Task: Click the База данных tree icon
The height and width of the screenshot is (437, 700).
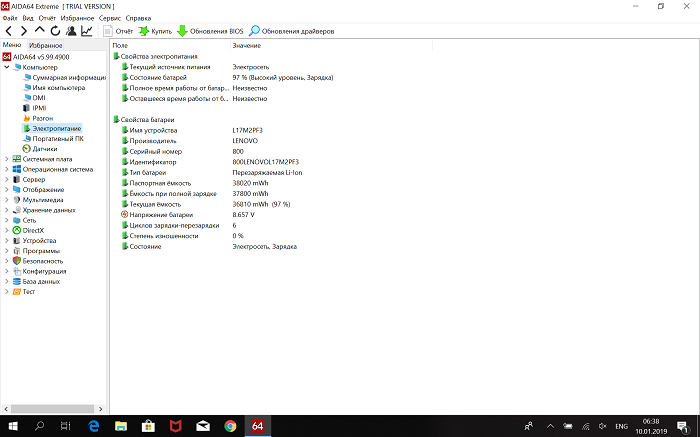Action: click(17, 281)
